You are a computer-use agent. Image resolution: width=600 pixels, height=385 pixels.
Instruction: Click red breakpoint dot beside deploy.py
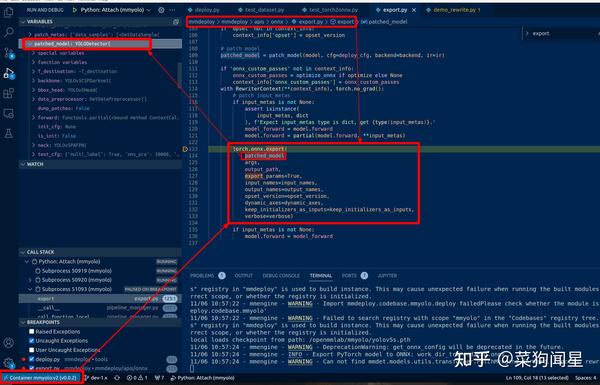[x=24, y=359]
